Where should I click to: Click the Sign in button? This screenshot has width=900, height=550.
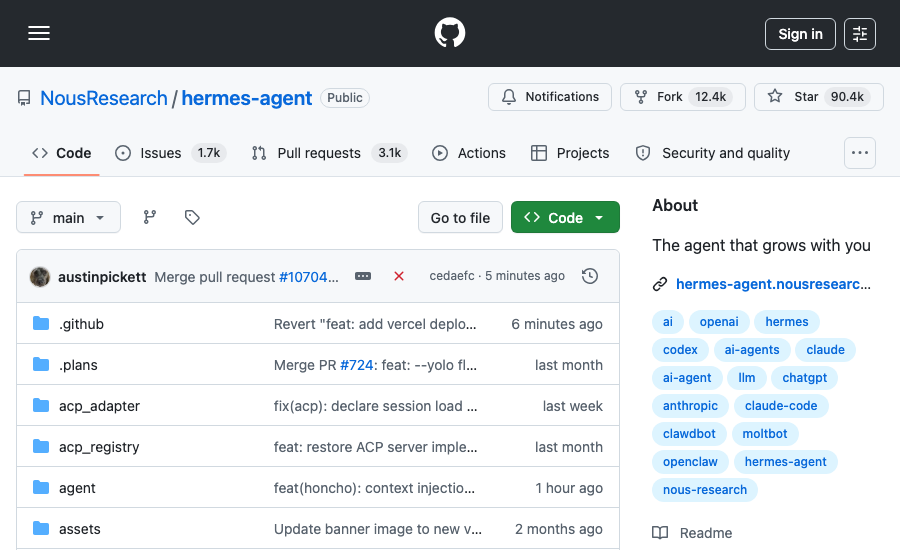click(x=800, y=34)
